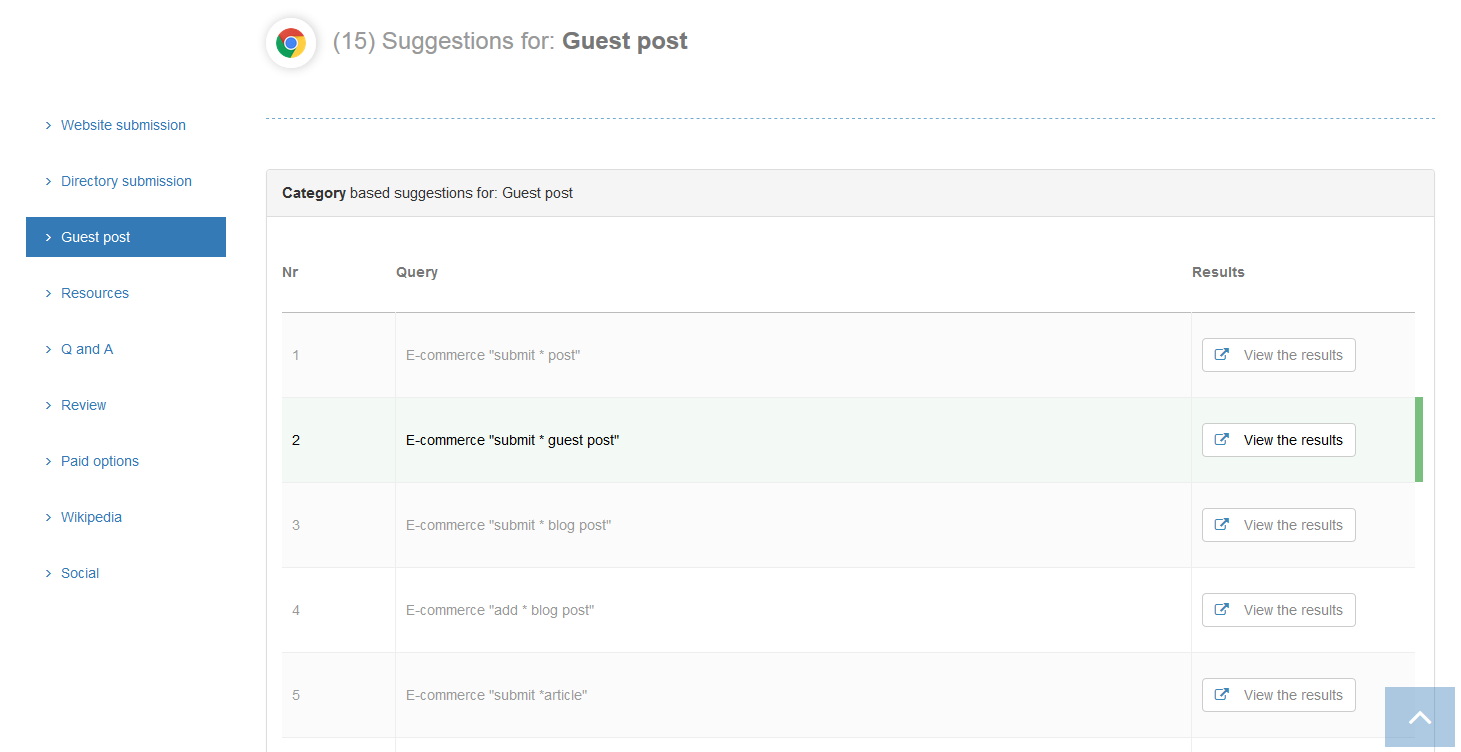Click the Chrome browser logo icon
The width and height of the screenshot is (1461, 752).
coord(290,42)
